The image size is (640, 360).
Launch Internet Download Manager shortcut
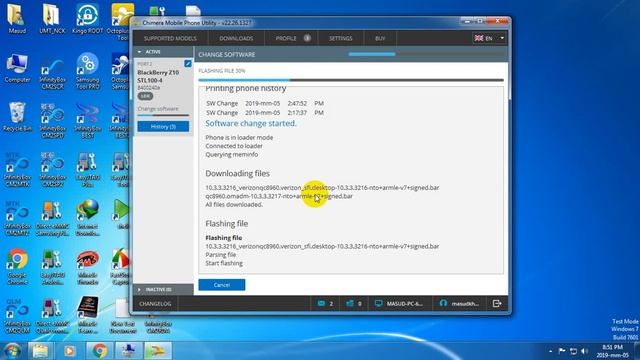(x=87, y=218)
